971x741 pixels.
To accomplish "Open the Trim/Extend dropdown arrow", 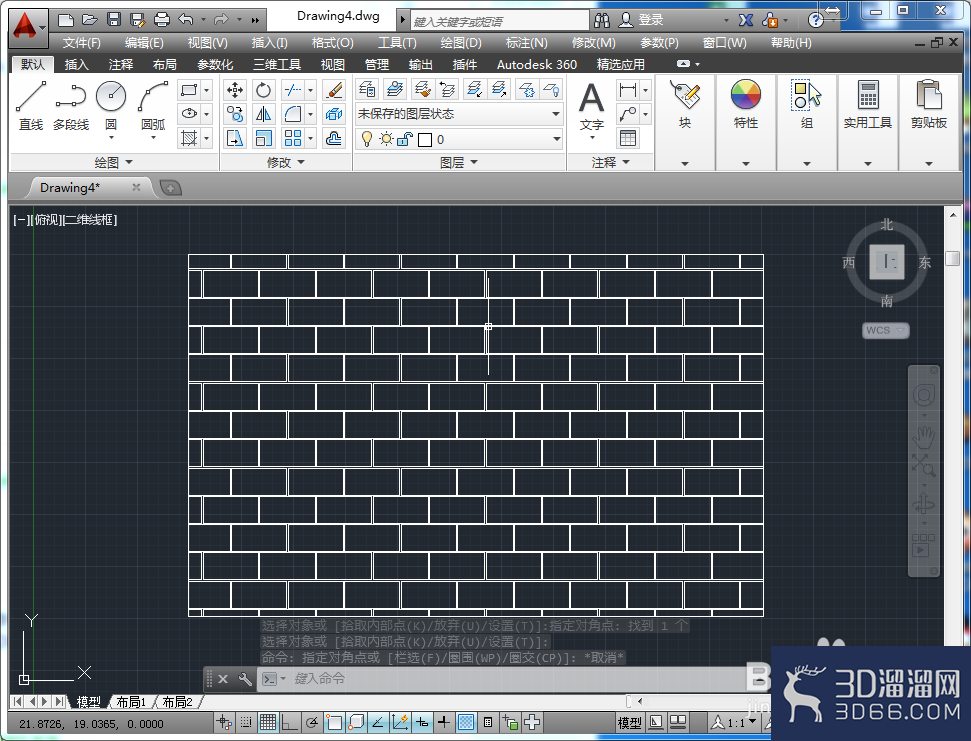I will pyautogui.click(x=311, y=90).
